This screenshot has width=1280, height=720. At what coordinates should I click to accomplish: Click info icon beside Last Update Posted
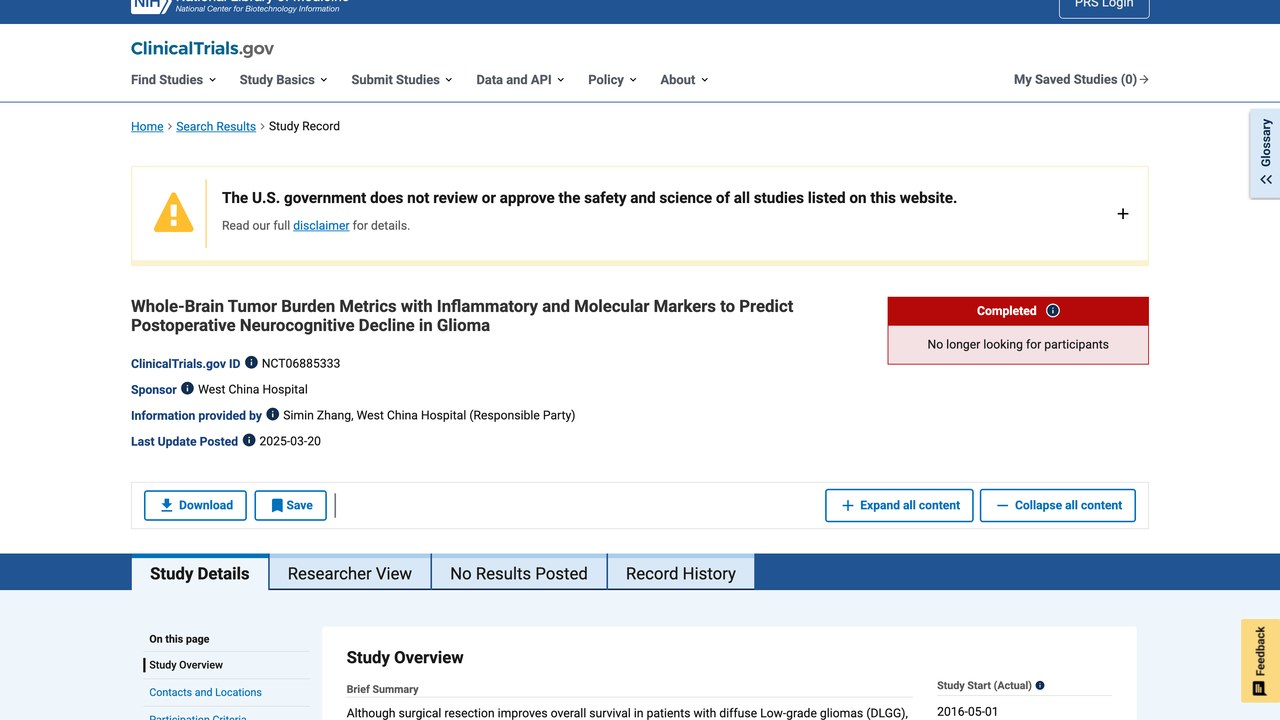(x=249, y=440)
